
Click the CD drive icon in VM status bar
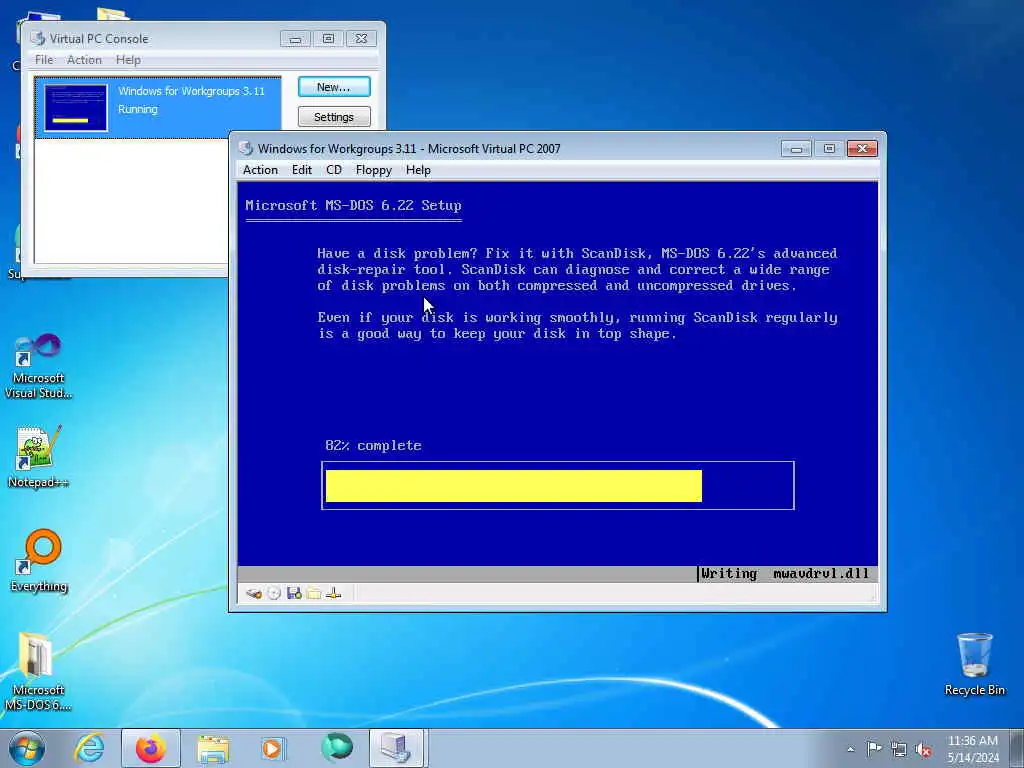tap(274, 593)
